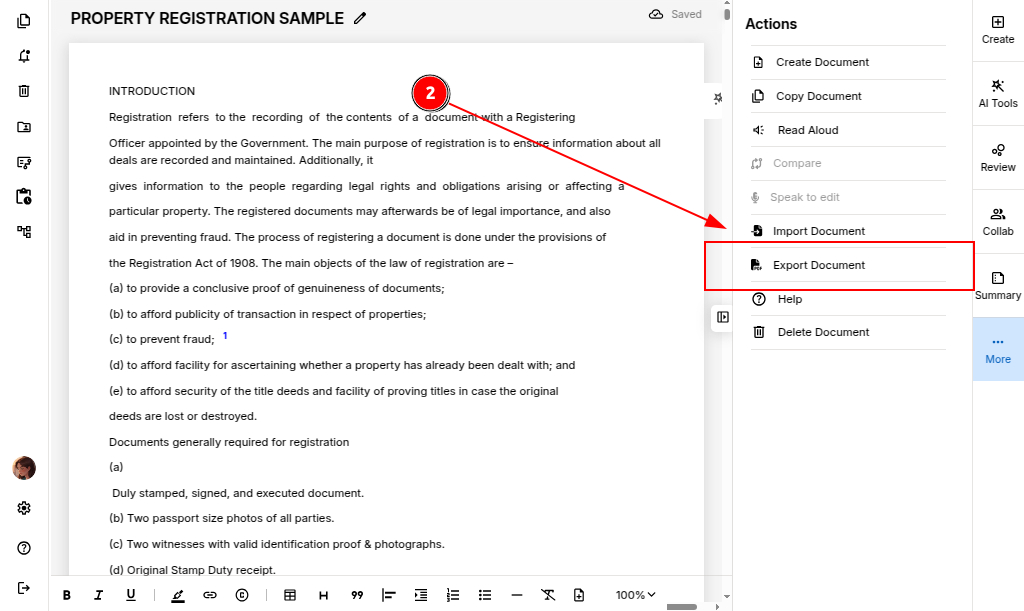Select Export Document in Actions list

click(818, 265)
